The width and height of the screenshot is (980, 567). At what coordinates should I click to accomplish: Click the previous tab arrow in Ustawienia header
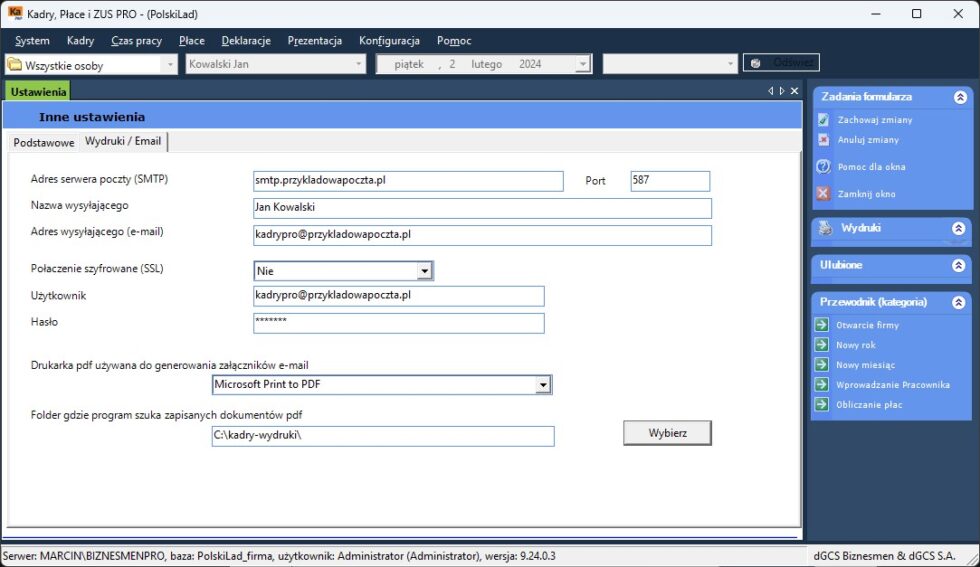point(770,91)
